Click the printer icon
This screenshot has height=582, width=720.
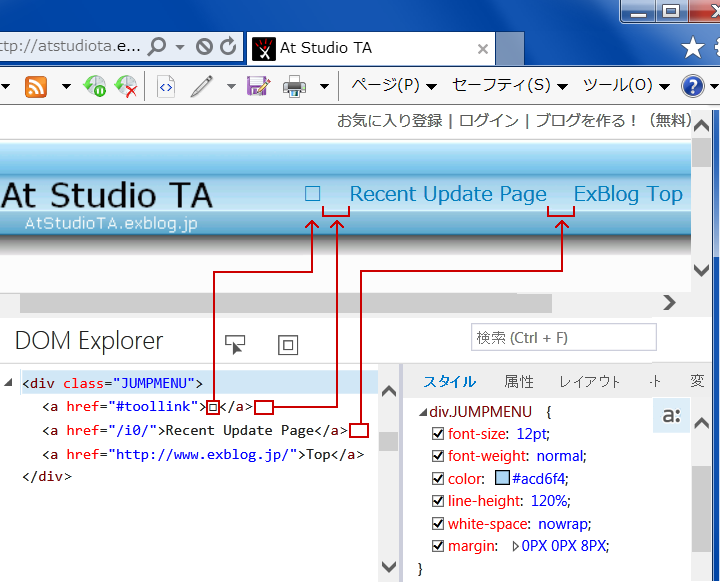[x=294, y=86]
